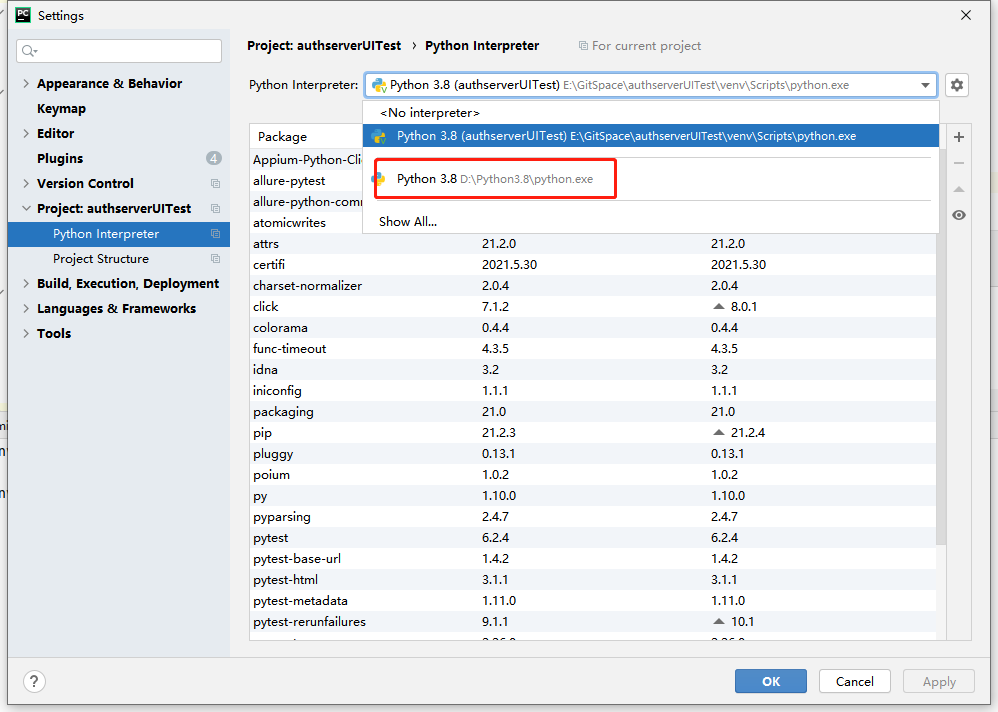Viewport: 998px width, 712px height.
Task: Select the attrs package row
Action: 593,243
